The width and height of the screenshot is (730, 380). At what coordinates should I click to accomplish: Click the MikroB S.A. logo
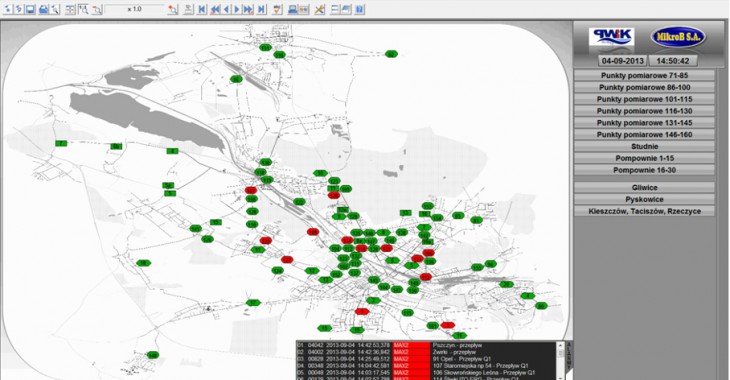[x=678, y=37]
